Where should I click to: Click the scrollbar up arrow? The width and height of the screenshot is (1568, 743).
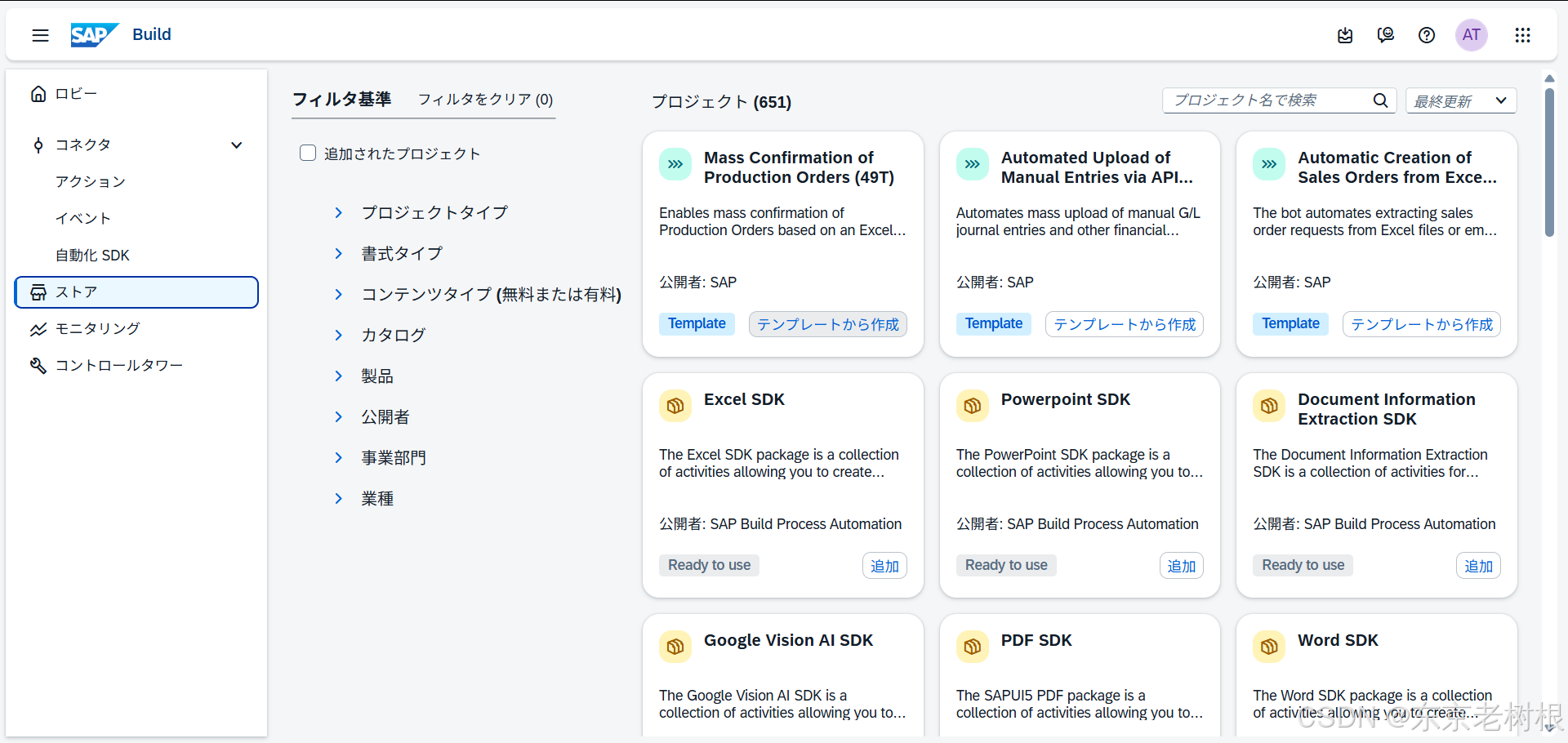pyautogui.click(x=1549, y=78)
